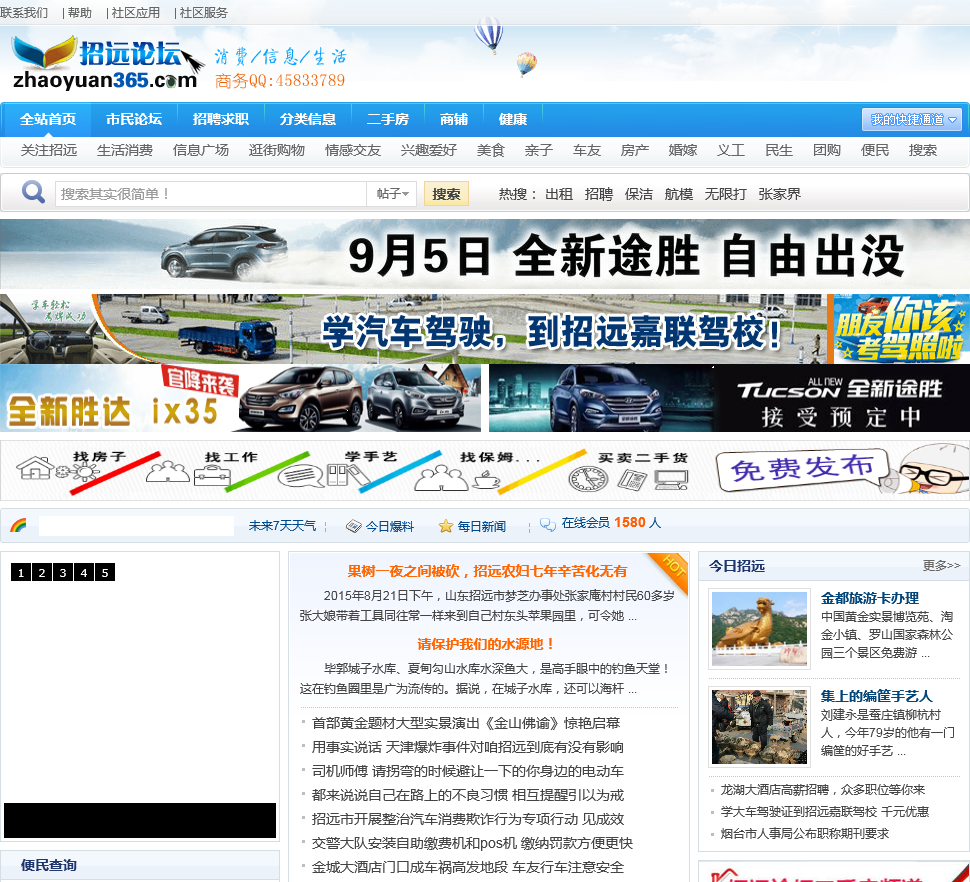Click hot search term 出租
Image resolution: width=970 pixels, height=882 pixels.
[559, 194]
